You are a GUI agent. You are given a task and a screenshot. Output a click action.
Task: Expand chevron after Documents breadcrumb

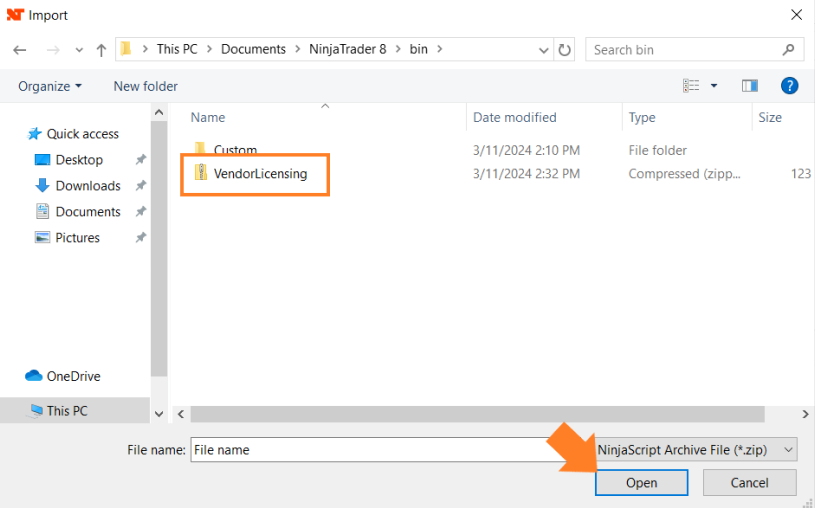[x=297, y=49]
